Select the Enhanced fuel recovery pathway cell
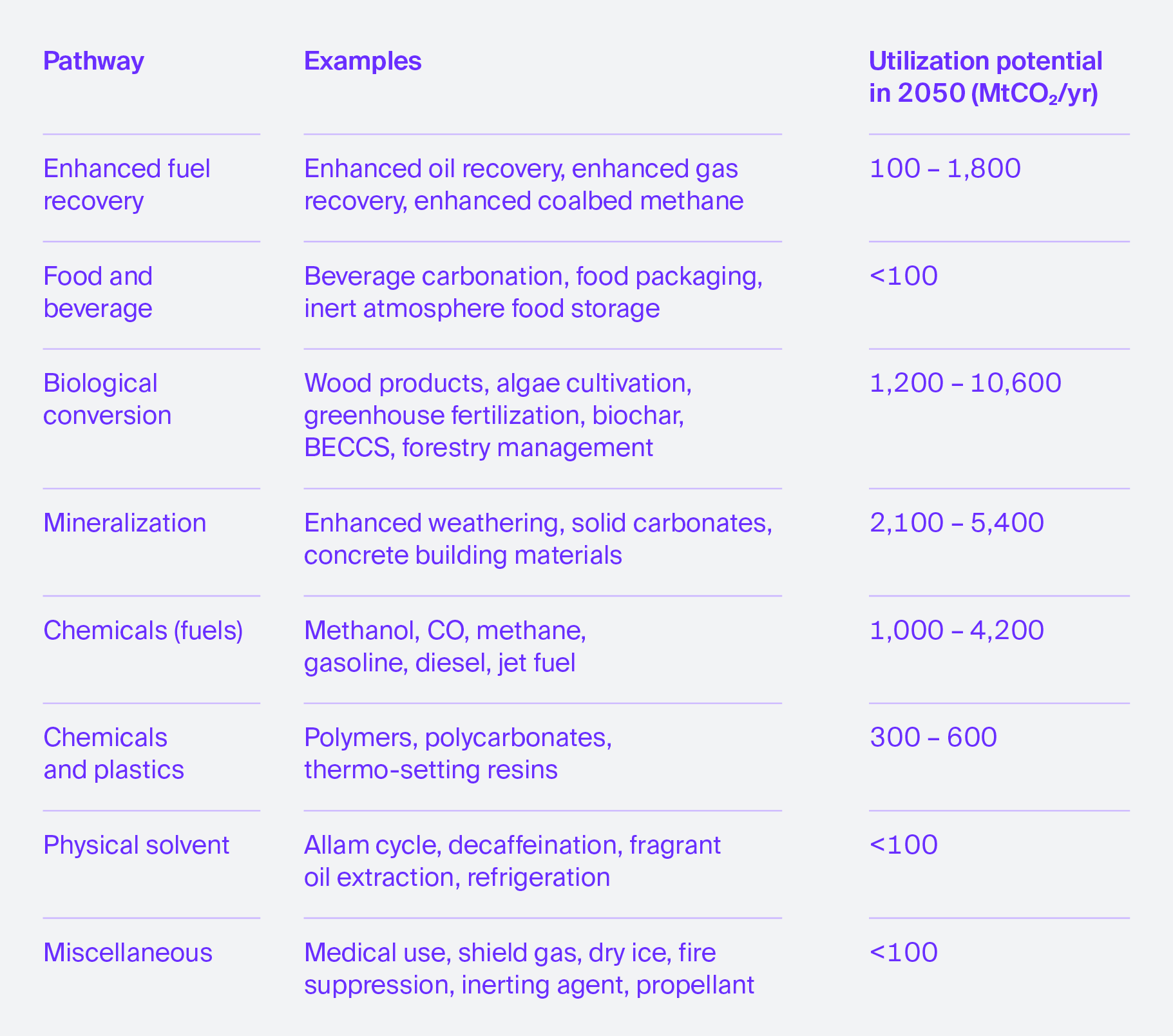The height and width of the screenshot is (1036, 1173). [127, 185]
